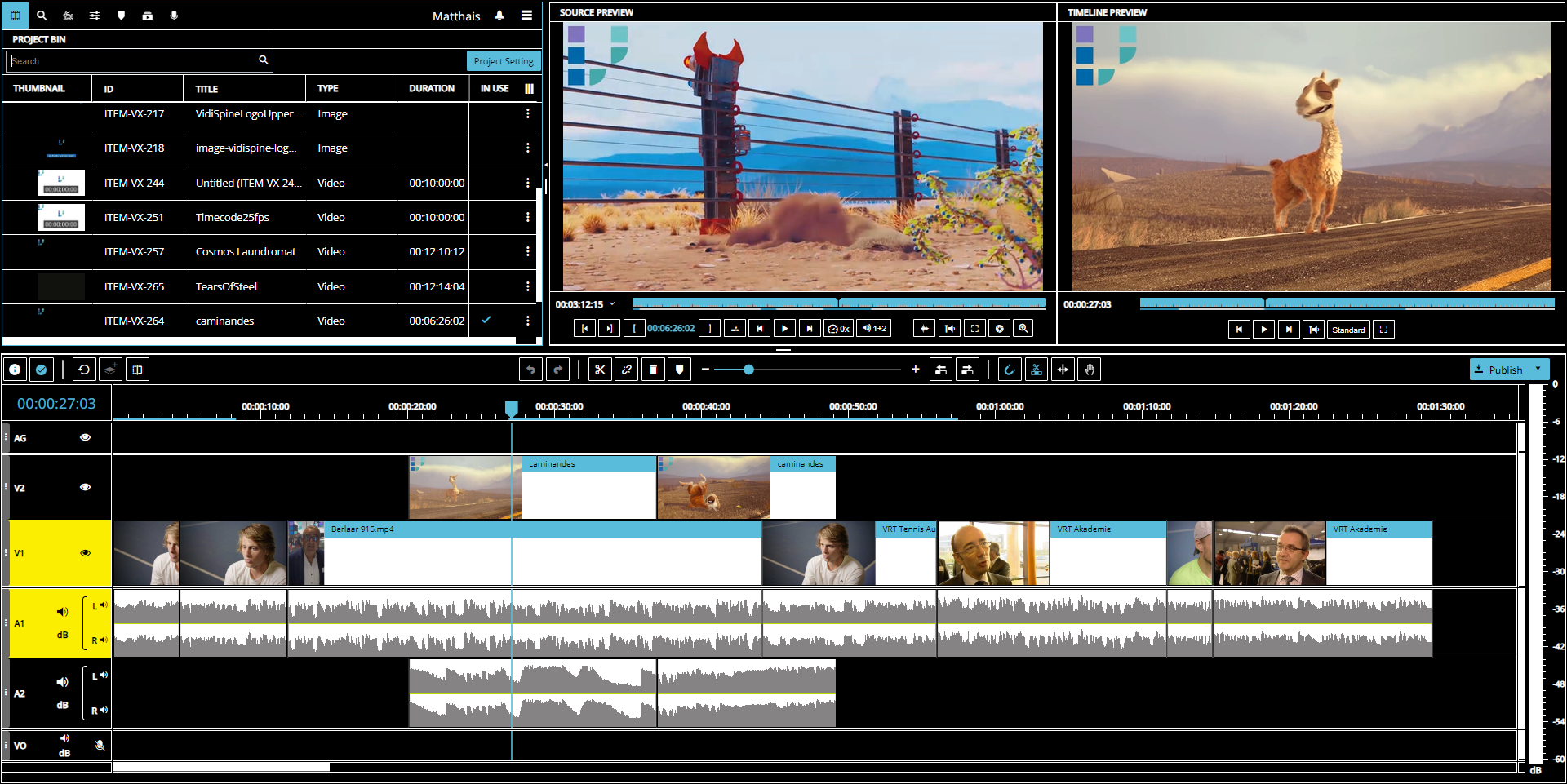
Task: Open the voice-over microphone panel
Action: coord(174,16)
